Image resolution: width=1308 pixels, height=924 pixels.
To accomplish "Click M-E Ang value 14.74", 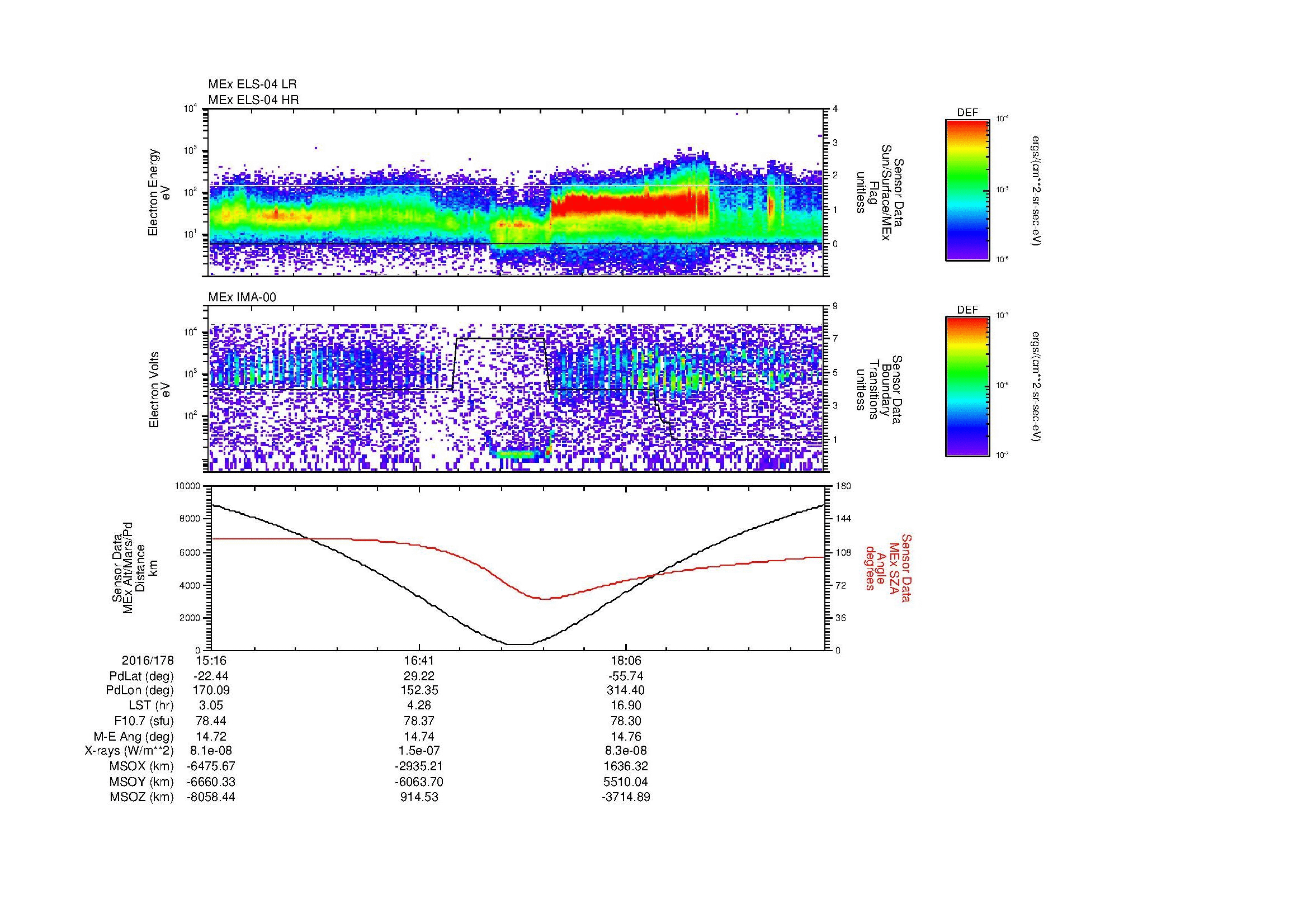I will (419, 737).
